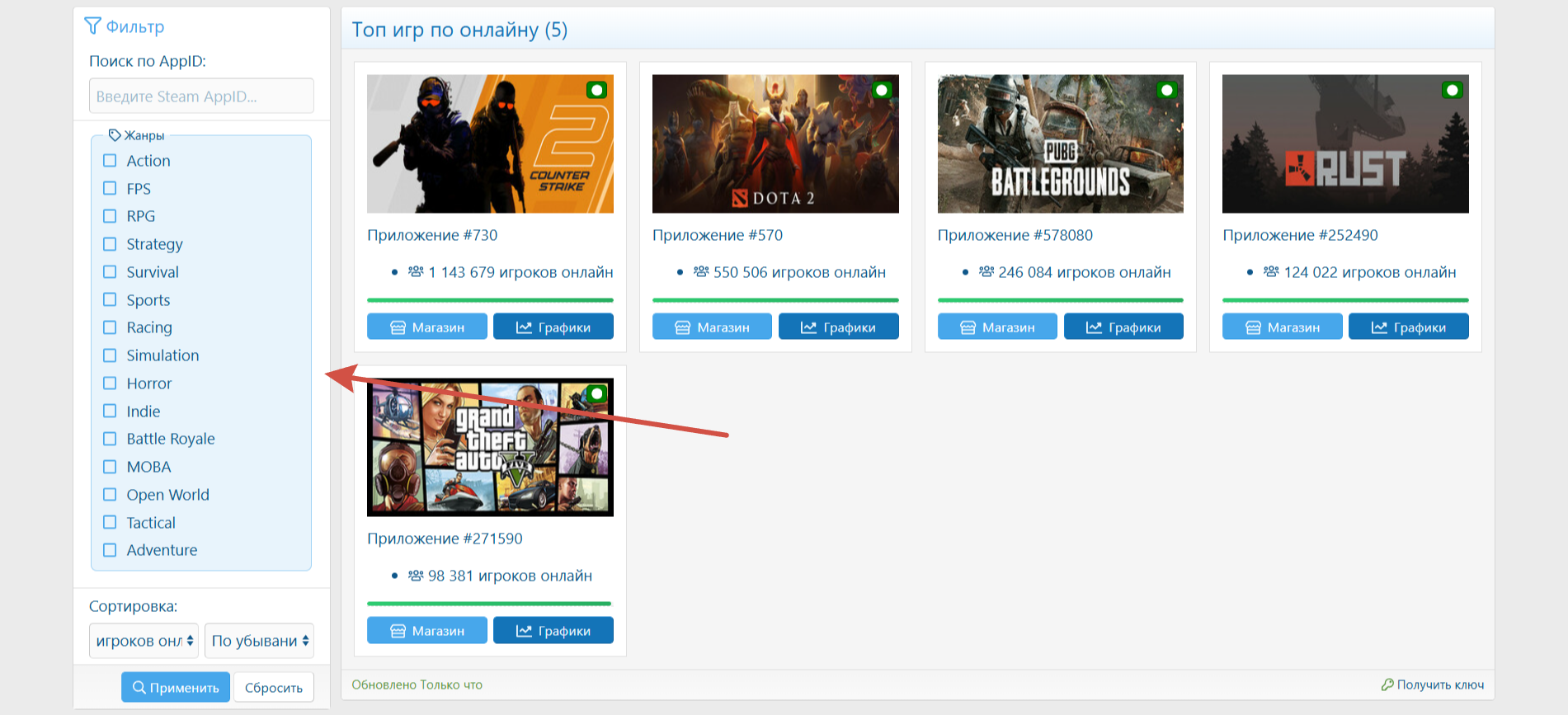This screenshot has height=715, width=1568.
Task: Click the key icon near Получить ключ
Action: coord(1387,684)
